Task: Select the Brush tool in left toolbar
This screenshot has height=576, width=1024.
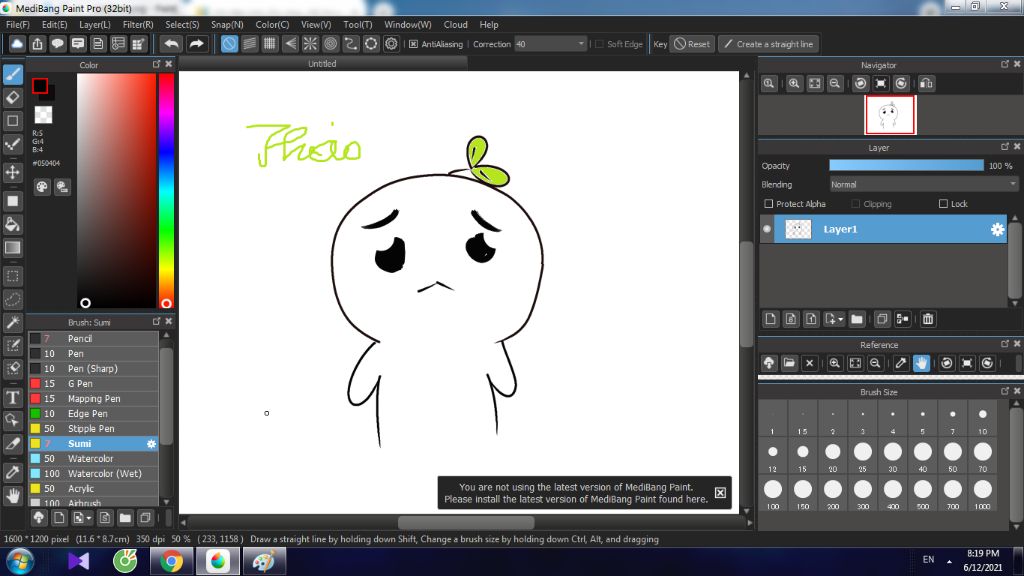Action: [x=13, y=74]
